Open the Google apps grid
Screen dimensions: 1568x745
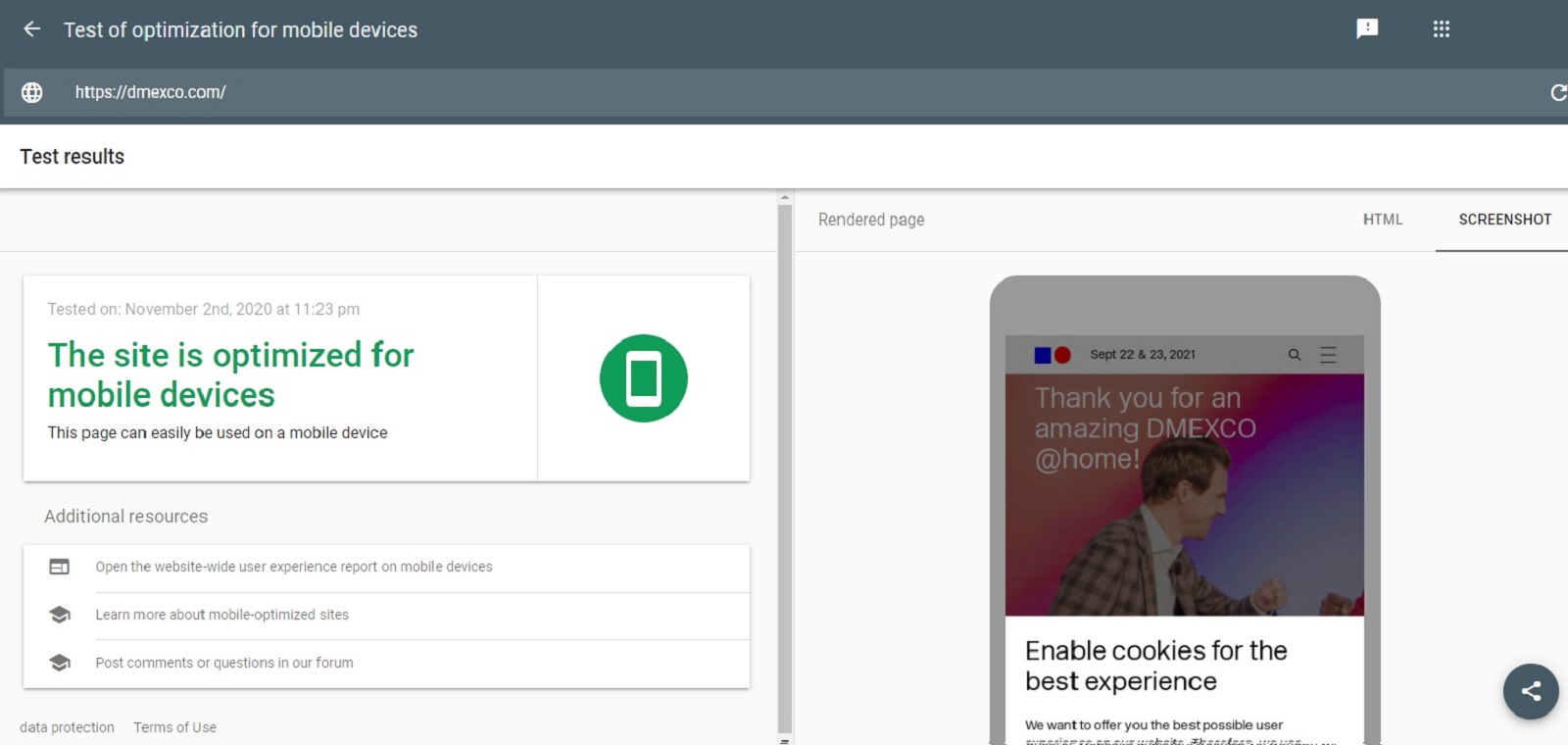[1441, 29]
